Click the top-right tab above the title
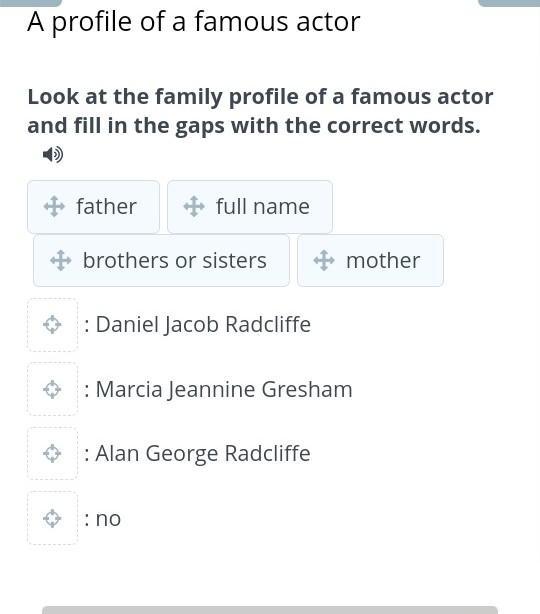 (x=509, y=3)
